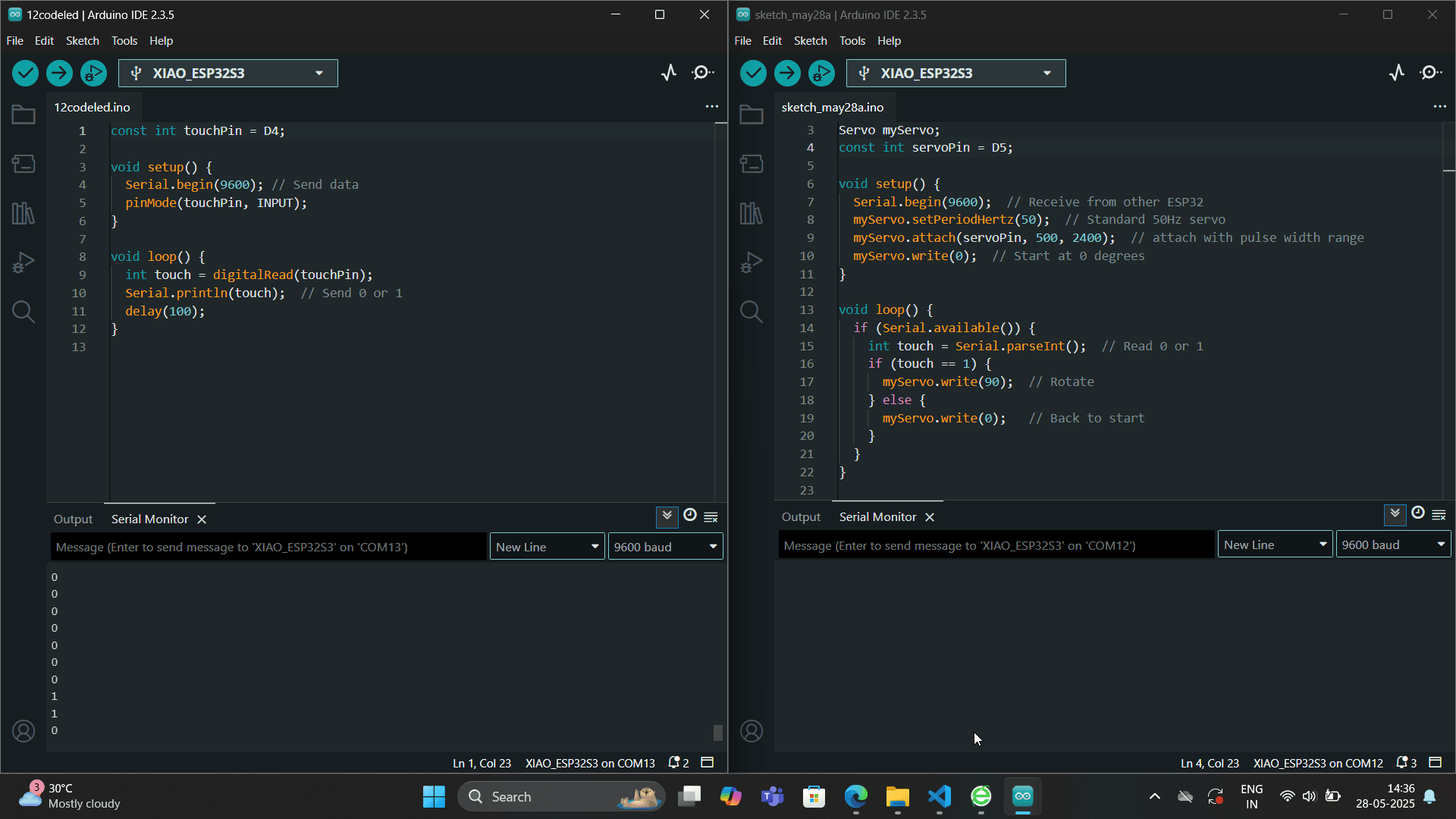Click Upload arrow in sketch_may28a window
The width and height of the screenshot is (1456, 819).
click(787, 73)
